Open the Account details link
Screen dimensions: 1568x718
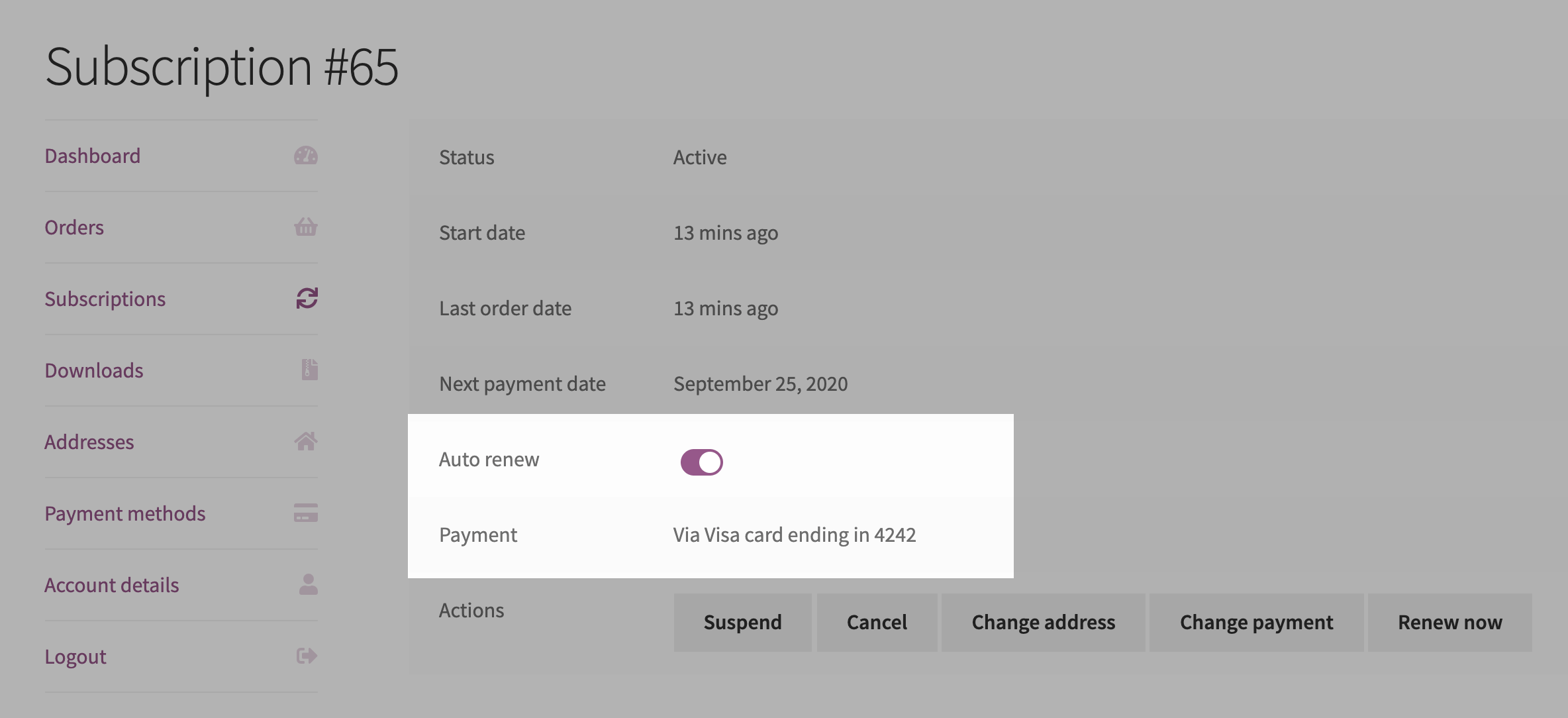(111, 584)
